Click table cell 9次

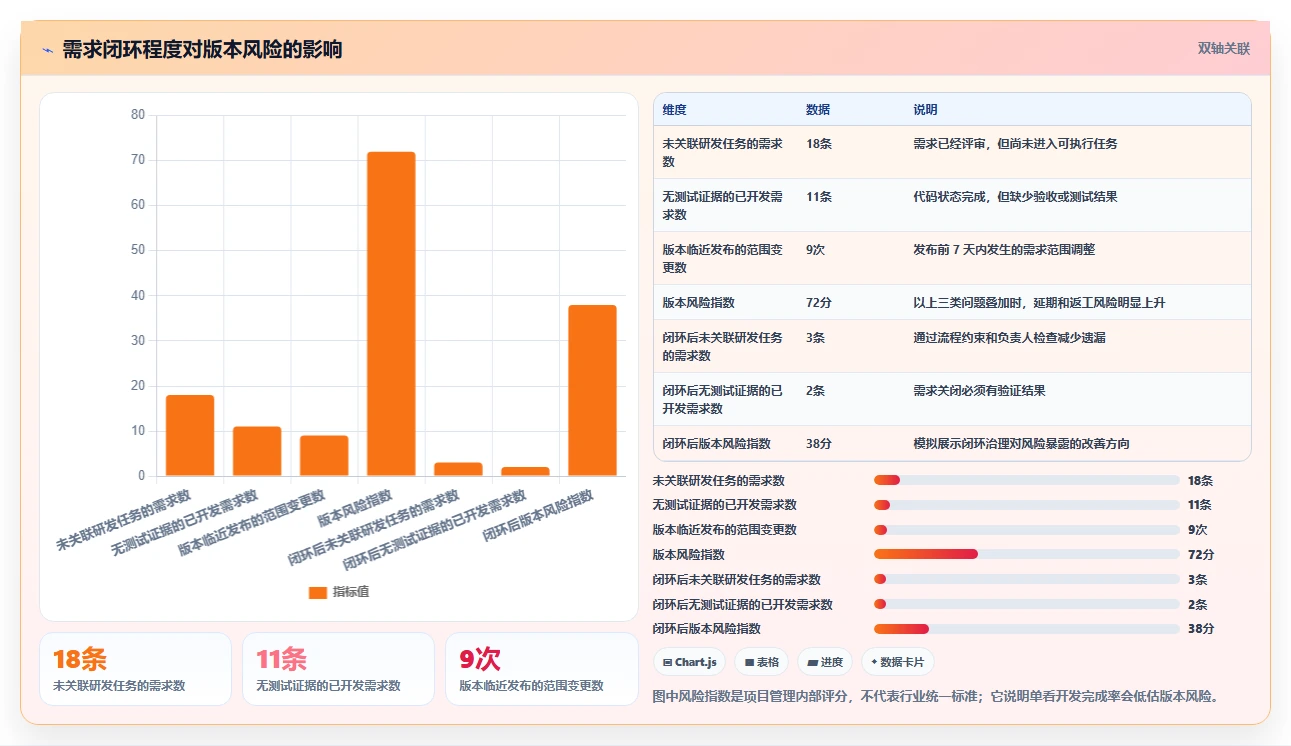[x=815, y=250]
